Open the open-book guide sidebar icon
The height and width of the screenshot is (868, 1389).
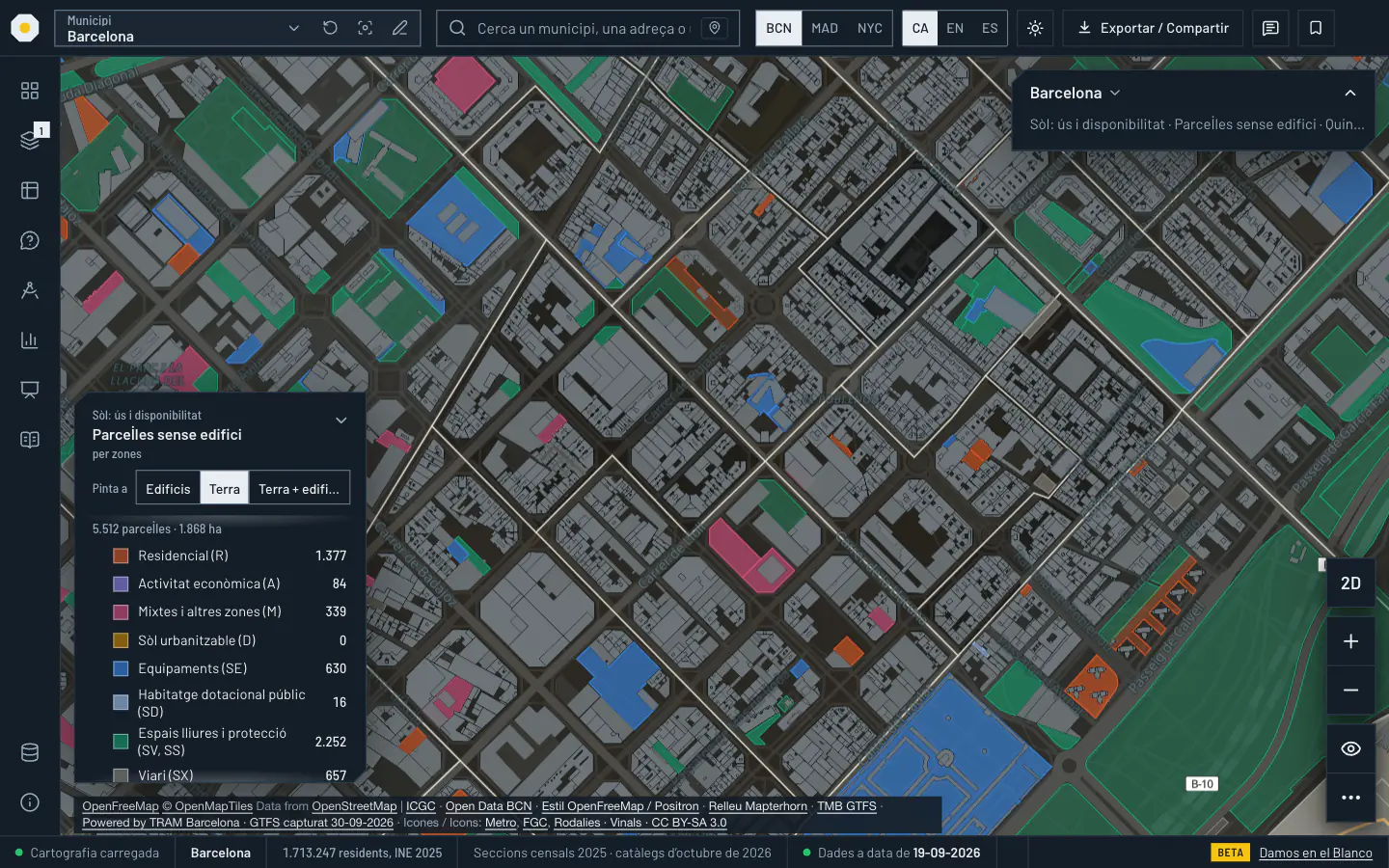pos(30,440)
